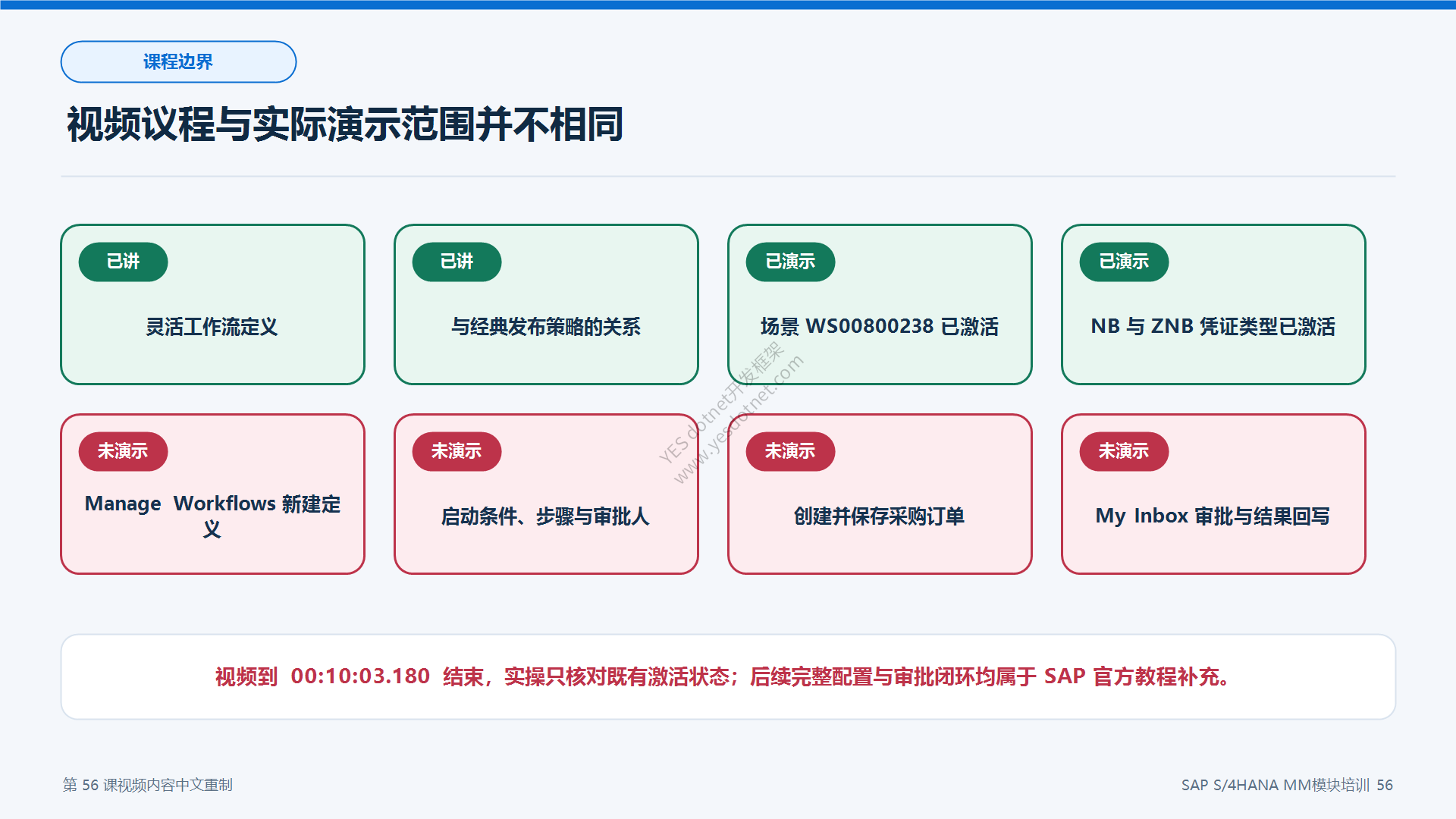
Task: Select the slide title 视频议程与实际演示范围并不相同
Action: tap(345, 124)
